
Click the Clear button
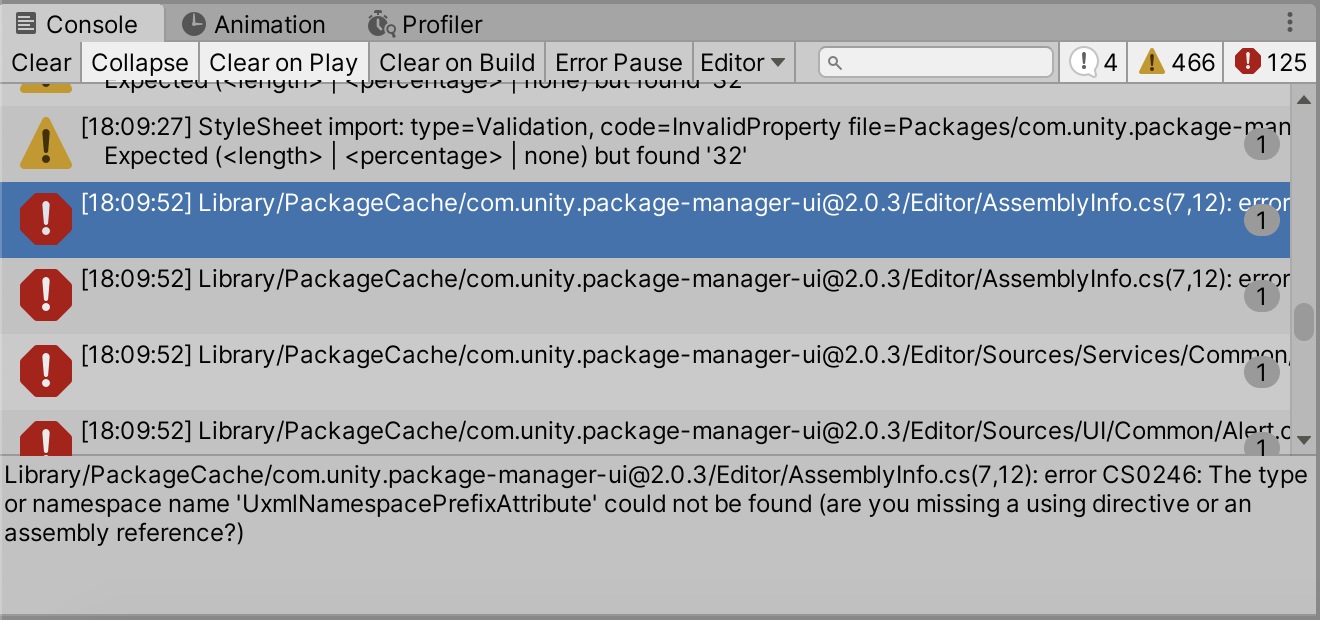[41, 61]
